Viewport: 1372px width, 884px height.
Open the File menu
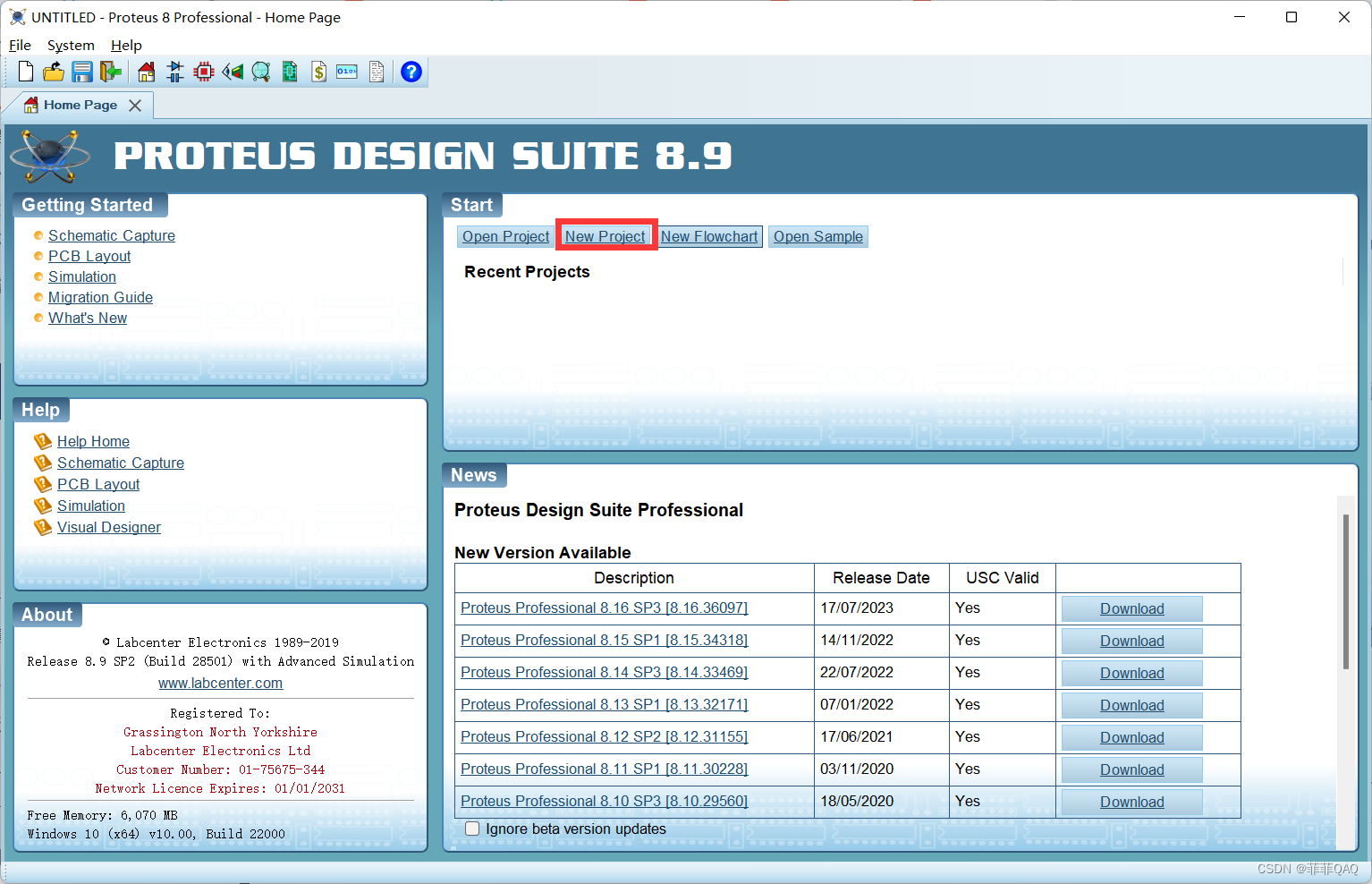pos(20,45)
